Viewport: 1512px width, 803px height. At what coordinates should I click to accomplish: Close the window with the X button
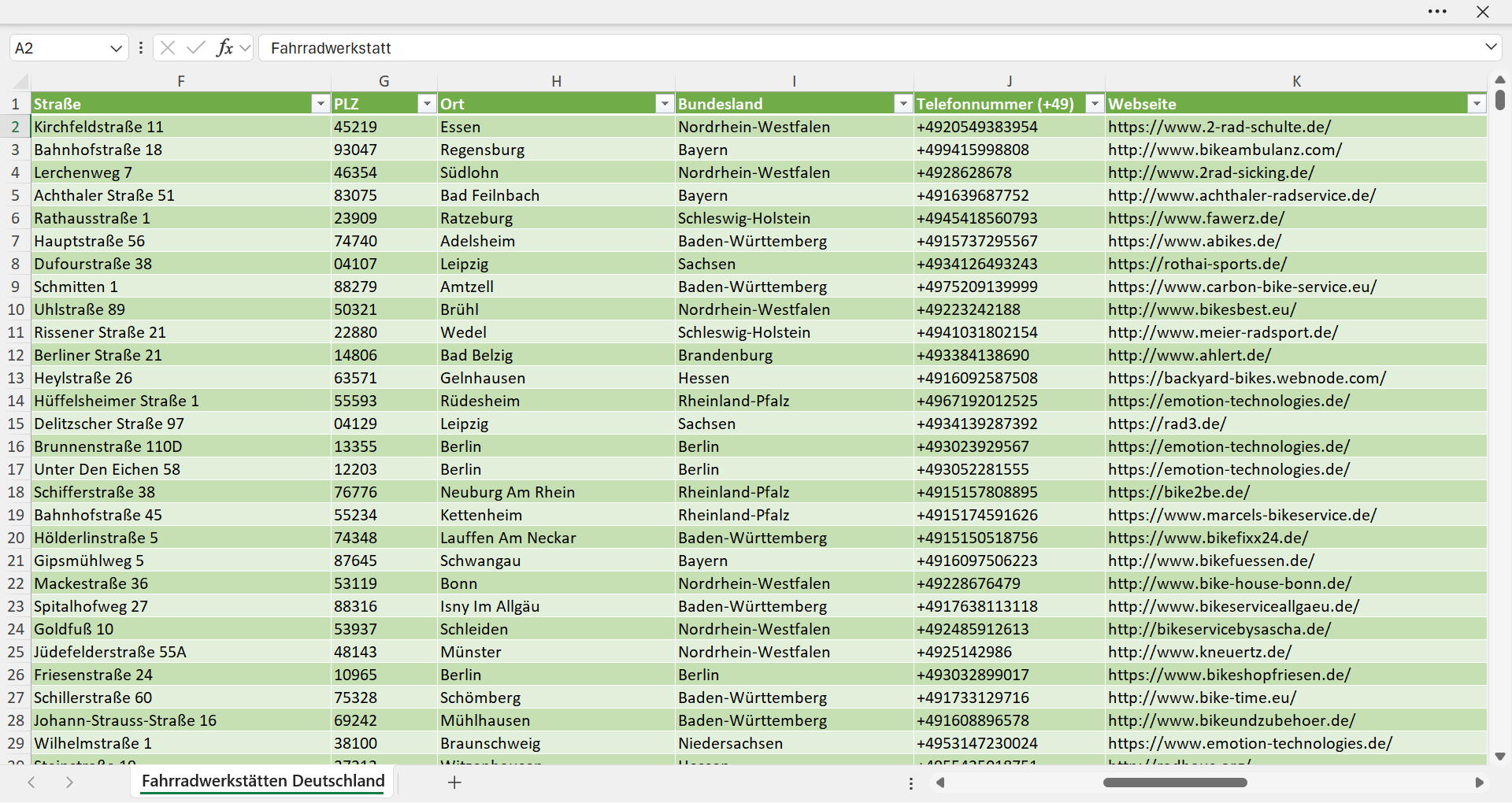click(x=1483, y=12)
